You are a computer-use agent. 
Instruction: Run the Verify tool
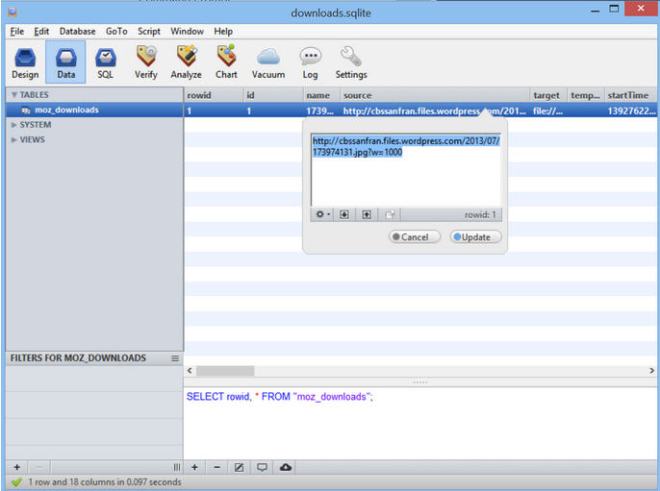(x=146, y=63)
